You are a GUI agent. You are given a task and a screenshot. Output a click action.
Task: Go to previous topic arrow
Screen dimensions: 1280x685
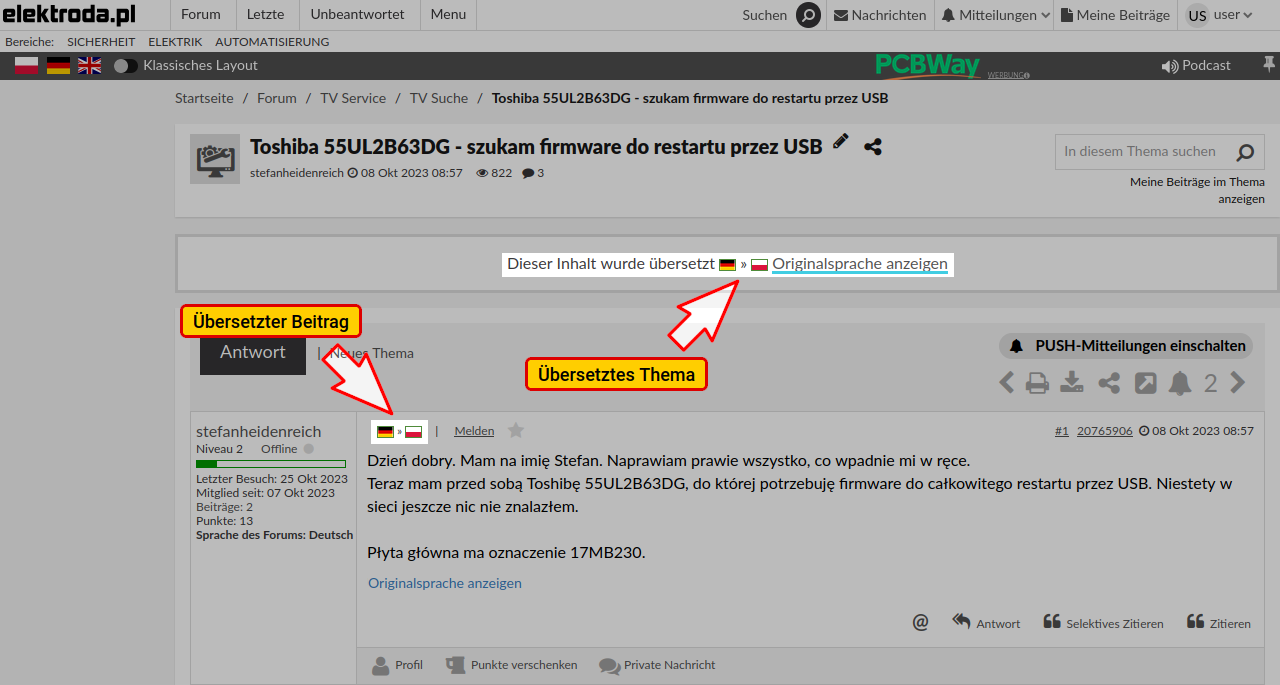point(1007,382)
